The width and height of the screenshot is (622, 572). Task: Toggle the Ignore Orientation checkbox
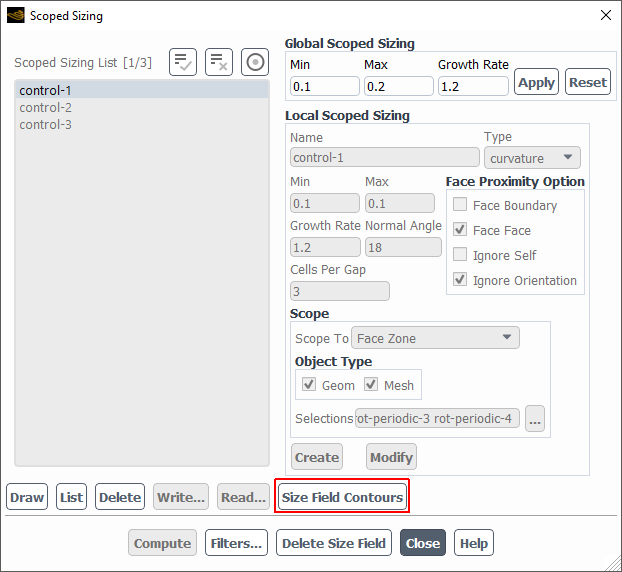click(460, 280)
